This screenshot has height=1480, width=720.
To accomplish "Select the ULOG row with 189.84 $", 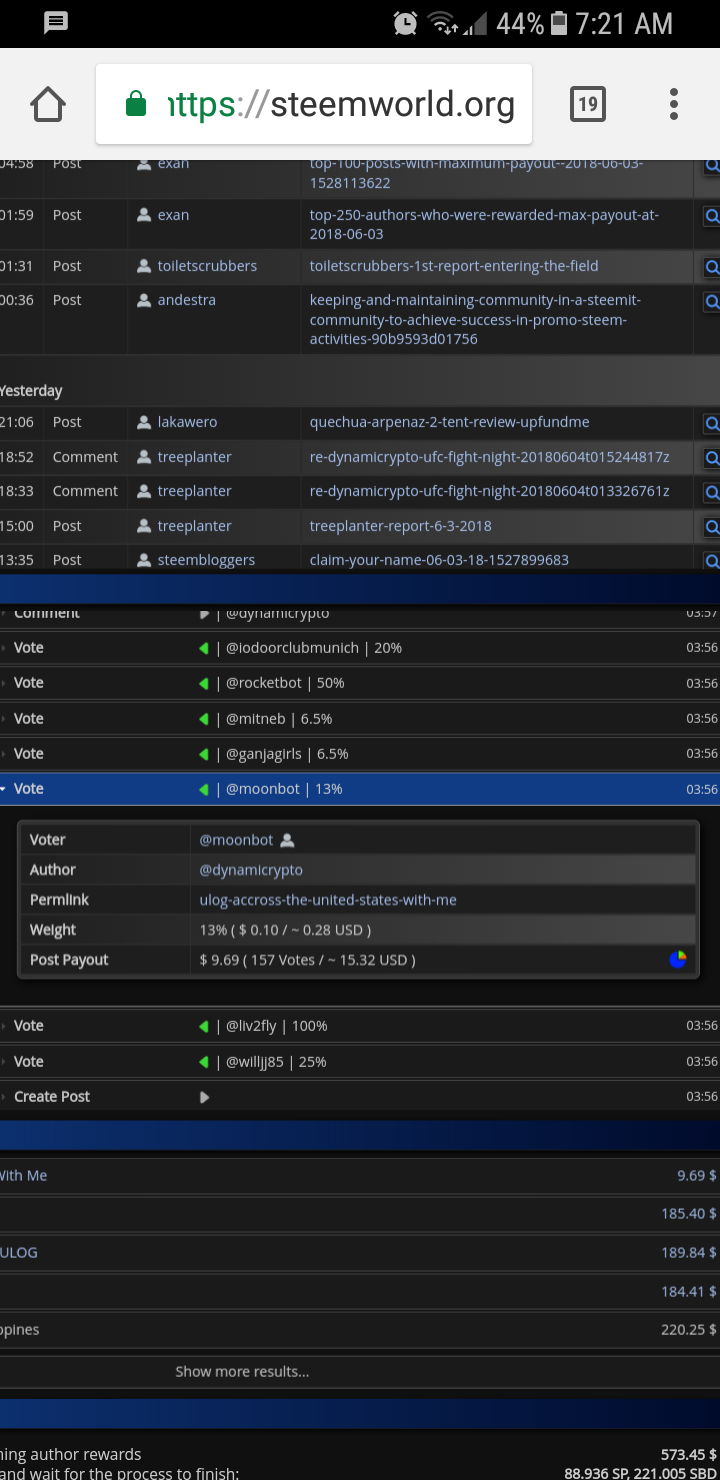I will click(360, 1253).
